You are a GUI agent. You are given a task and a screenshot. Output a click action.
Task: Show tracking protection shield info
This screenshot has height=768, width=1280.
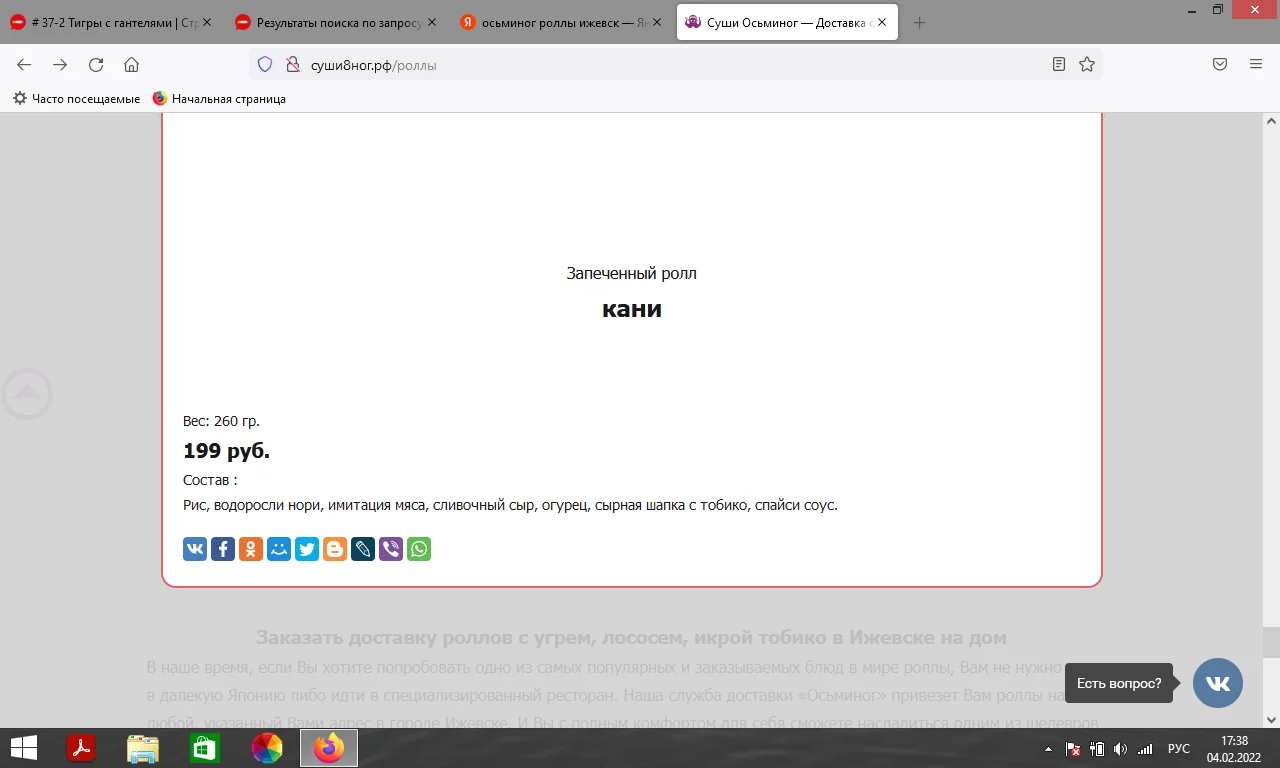pyautogui.click(x=265, y=65)
